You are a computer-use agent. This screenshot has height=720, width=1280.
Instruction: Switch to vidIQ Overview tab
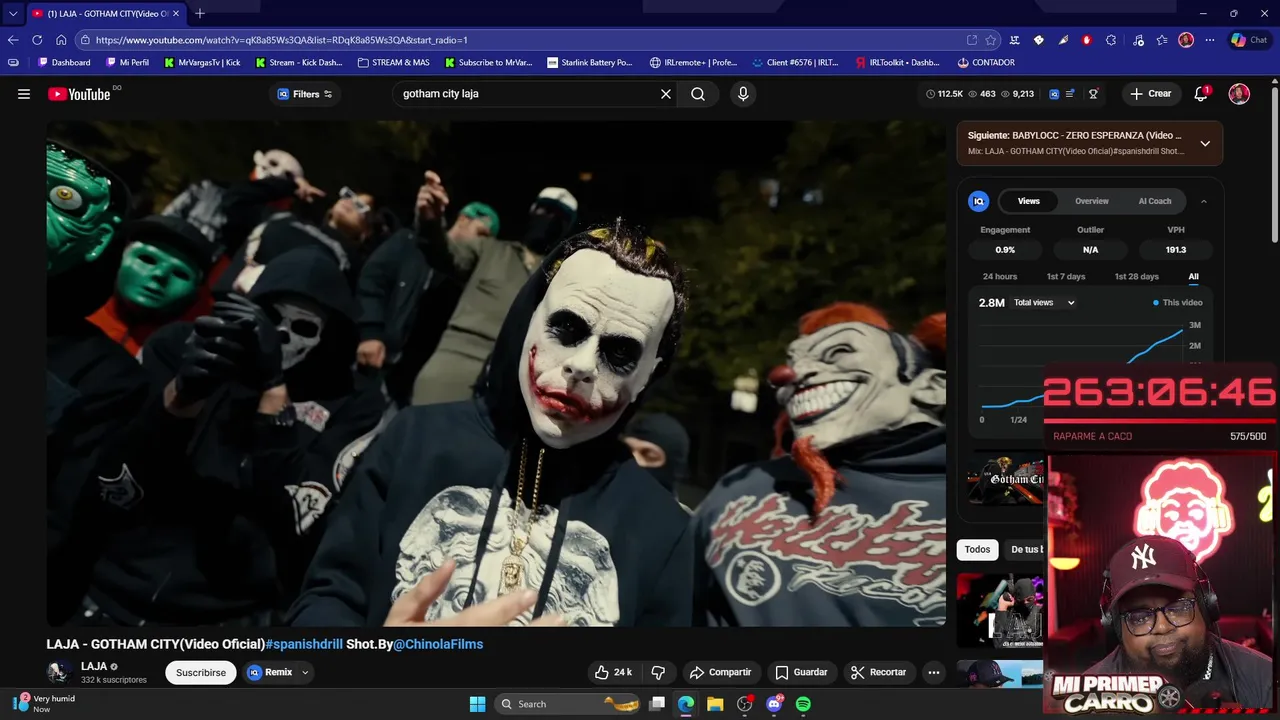coord(1091,201)
